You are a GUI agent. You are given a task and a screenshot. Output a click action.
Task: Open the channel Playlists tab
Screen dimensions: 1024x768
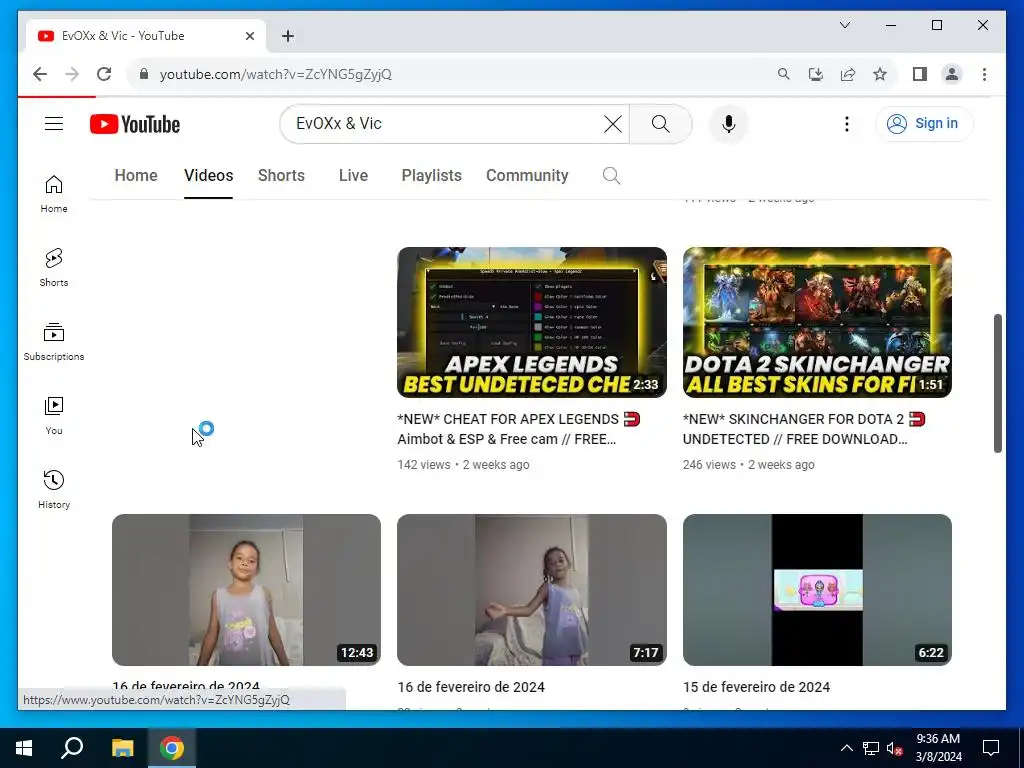point(432,175)
